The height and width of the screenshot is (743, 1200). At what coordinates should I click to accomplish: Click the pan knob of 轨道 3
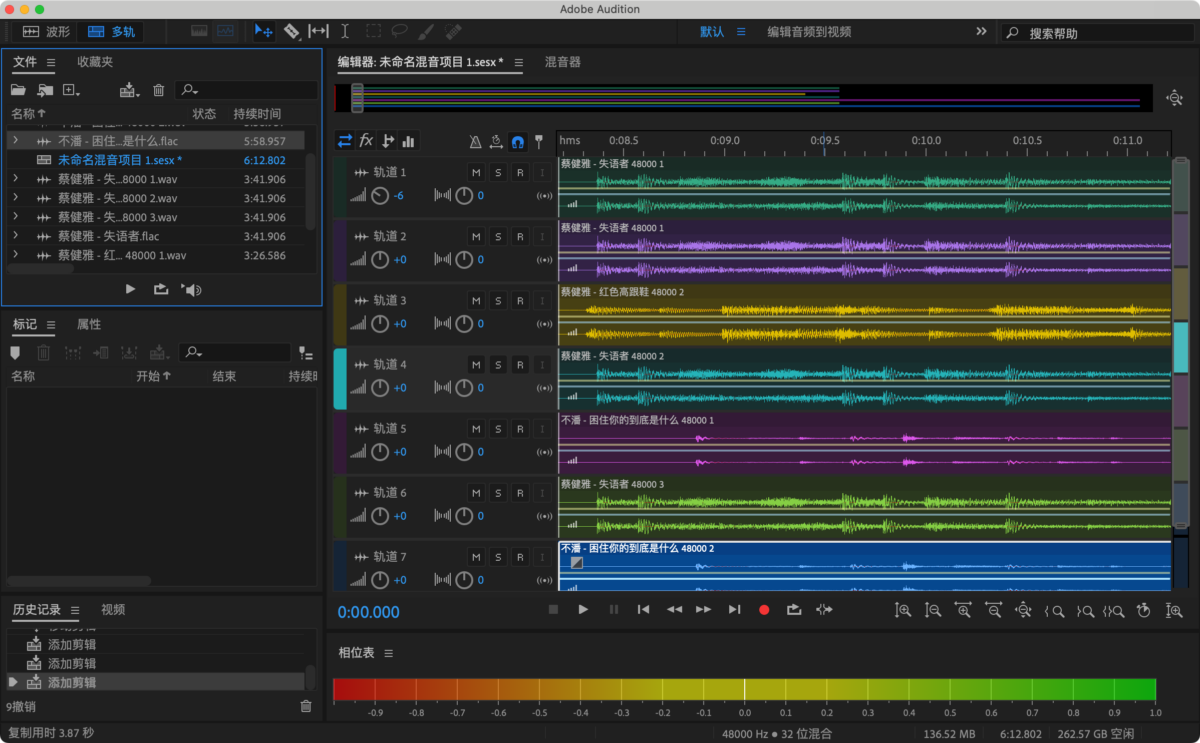[464, 324]
